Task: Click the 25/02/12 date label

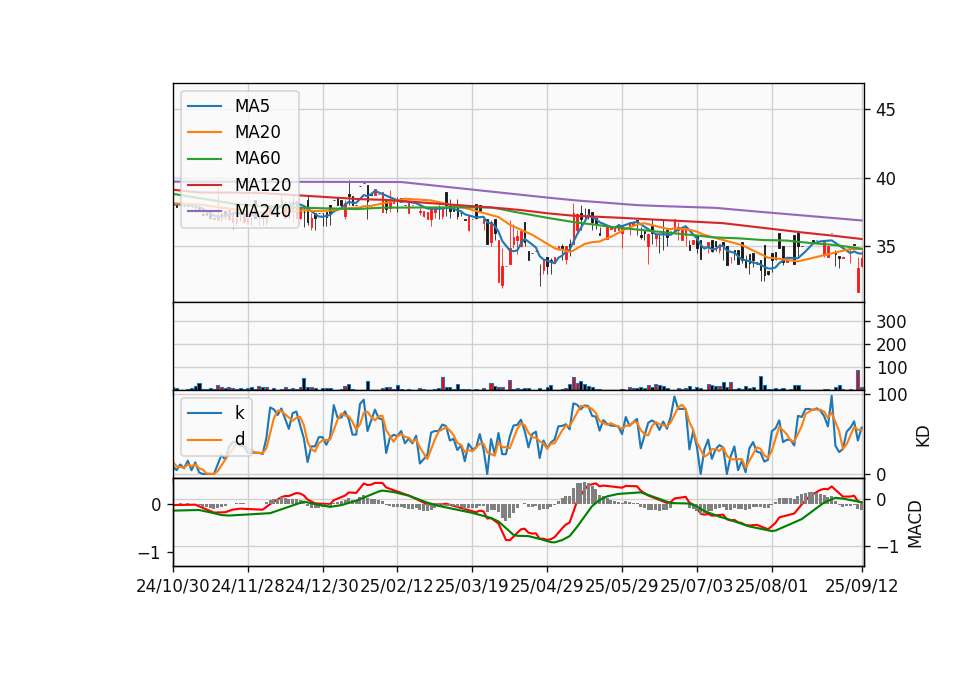Action: coord(397,586)
